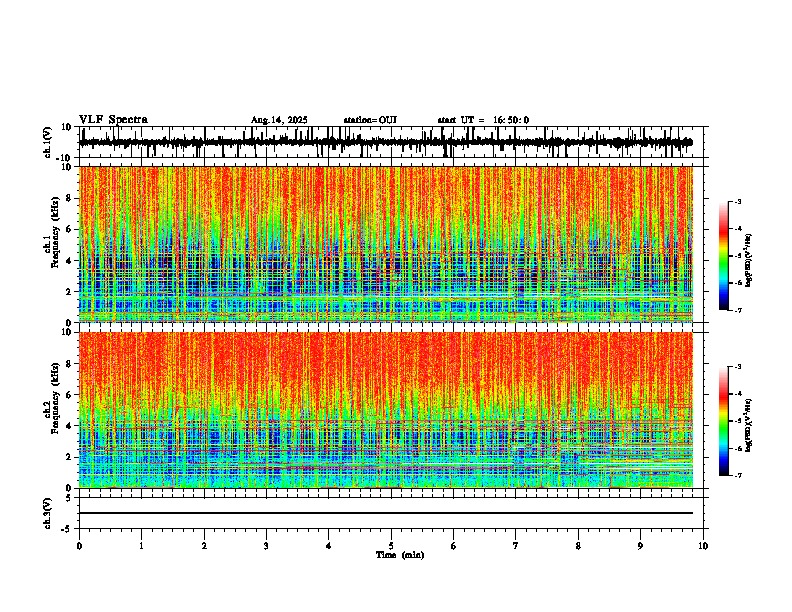Click Time axis tick label "3"
Screen dimensions: 792x612
[x=266, y=546]
